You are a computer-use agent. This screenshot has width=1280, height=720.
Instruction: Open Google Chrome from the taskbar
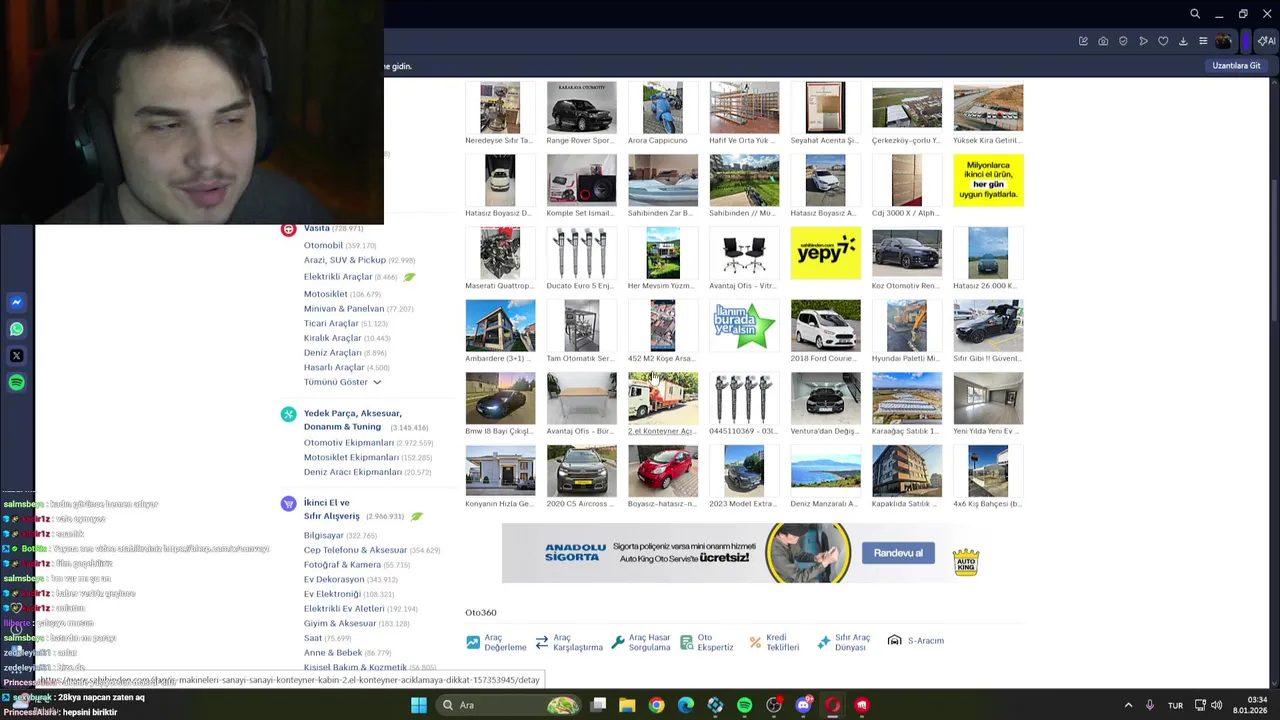tap(656, 705)
